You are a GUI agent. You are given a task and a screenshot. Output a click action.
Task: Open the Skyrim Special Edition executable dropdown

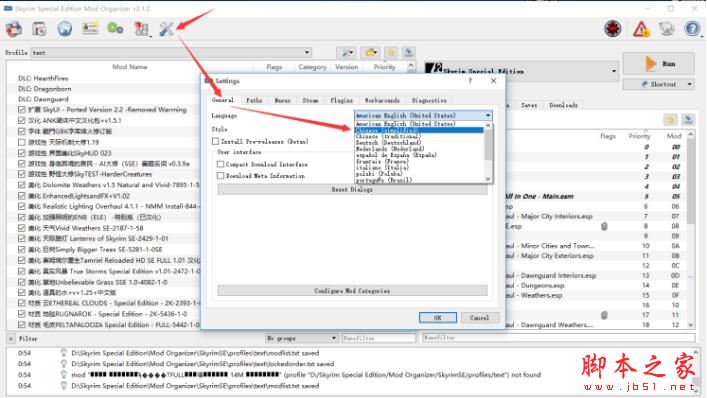click(522, 71)
